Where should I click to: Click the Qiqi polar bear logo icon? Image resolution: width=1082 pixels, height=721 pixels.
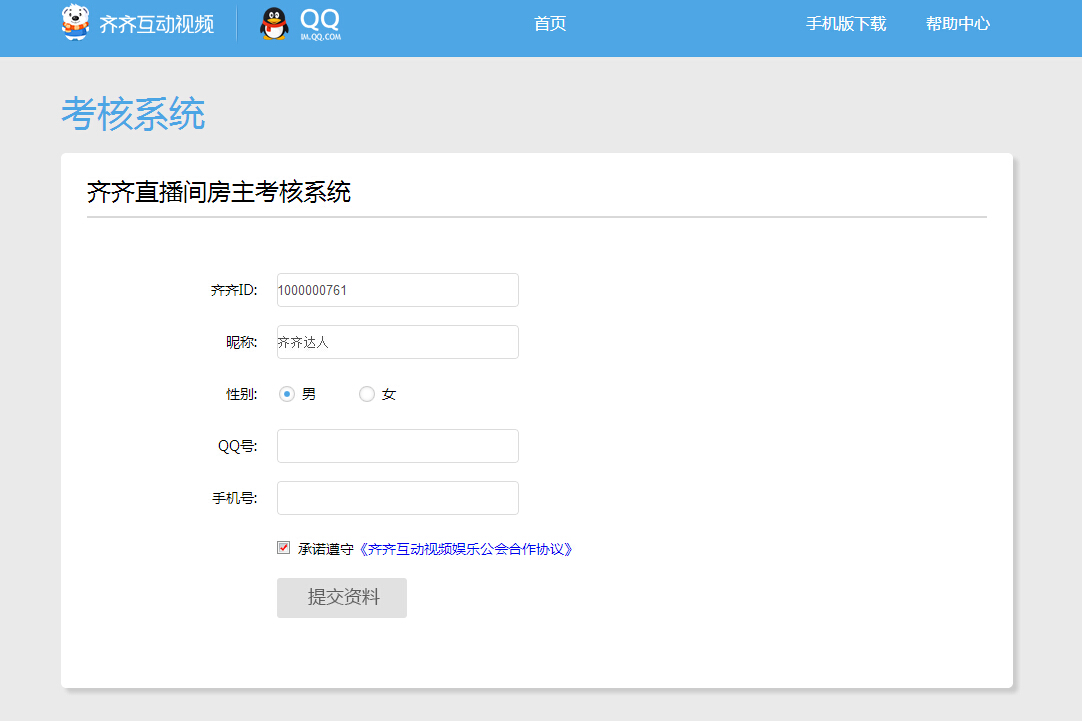tap(75, 23)
